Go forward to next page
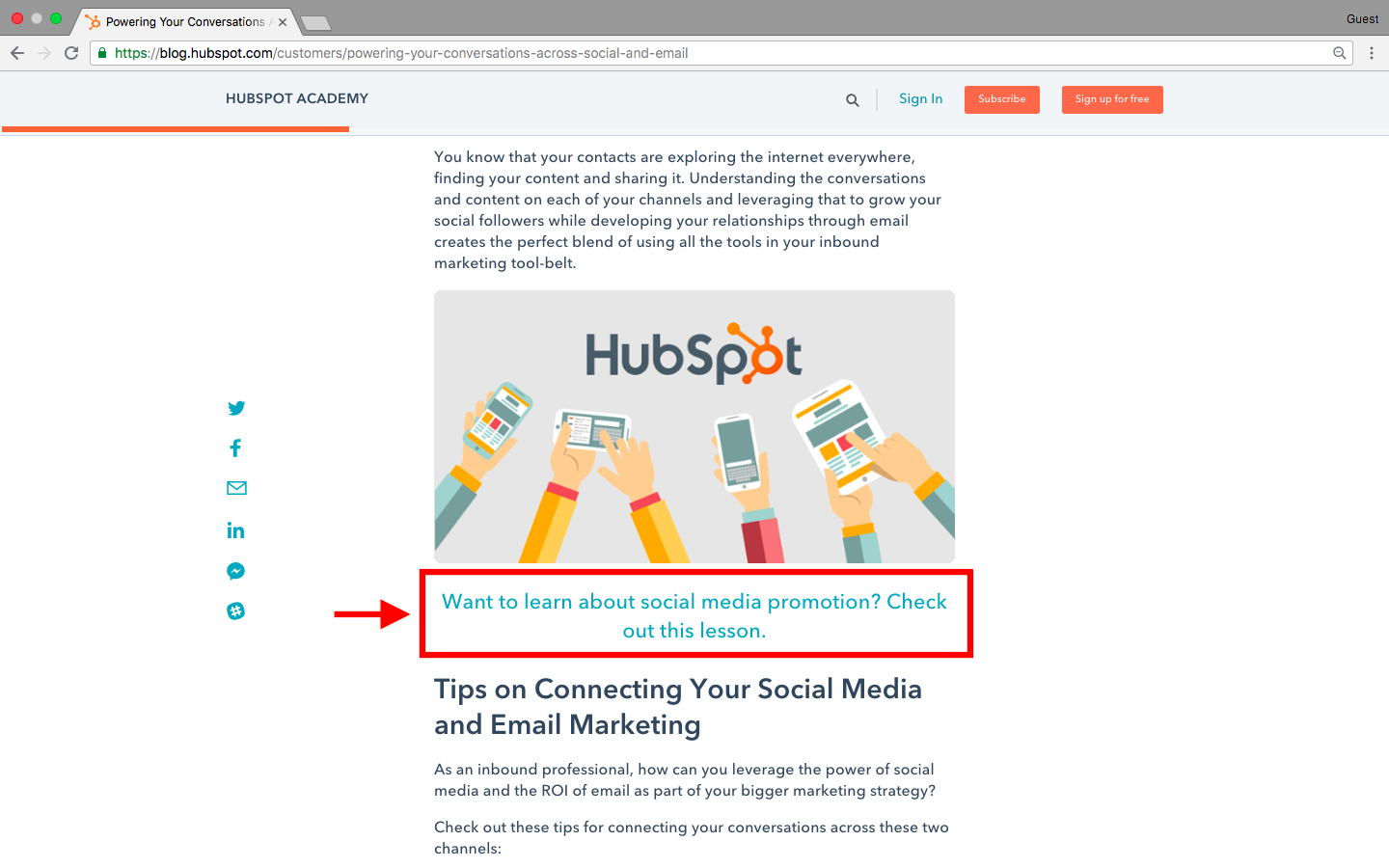Screen dimensions: 1389x868 pyautogui.click(x=44, y=53)
